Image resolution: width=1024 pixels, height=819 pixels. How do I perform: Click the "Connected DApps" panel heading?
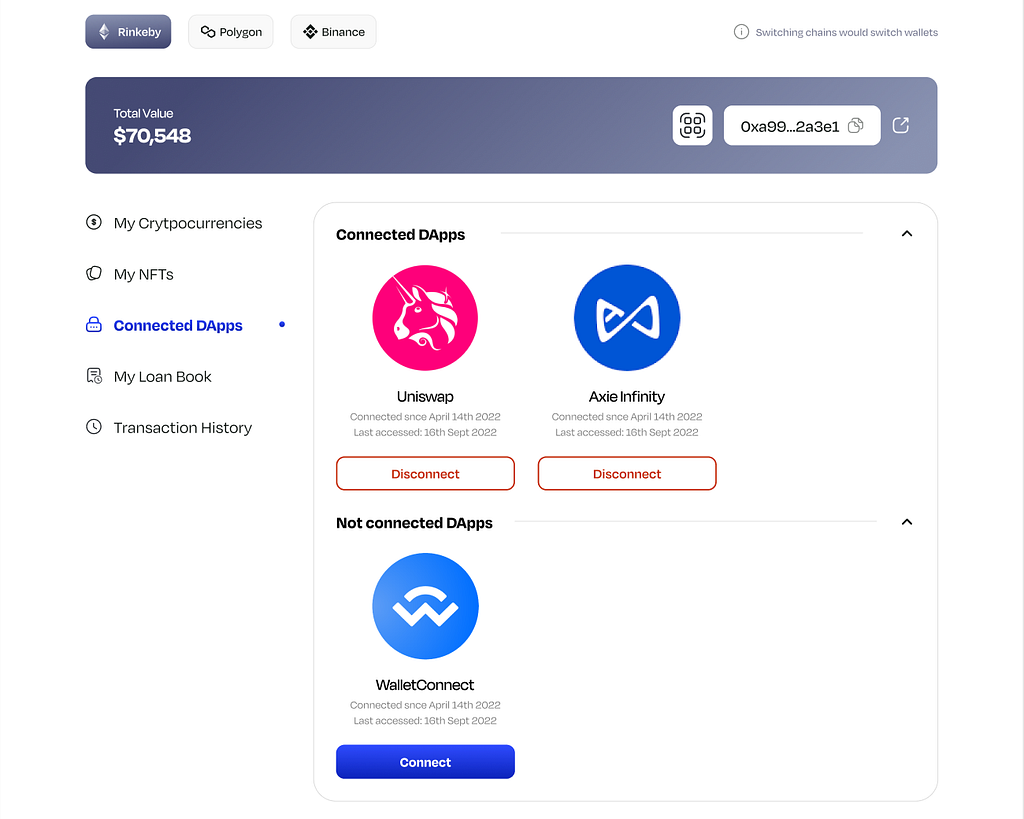tap(400, 235)
